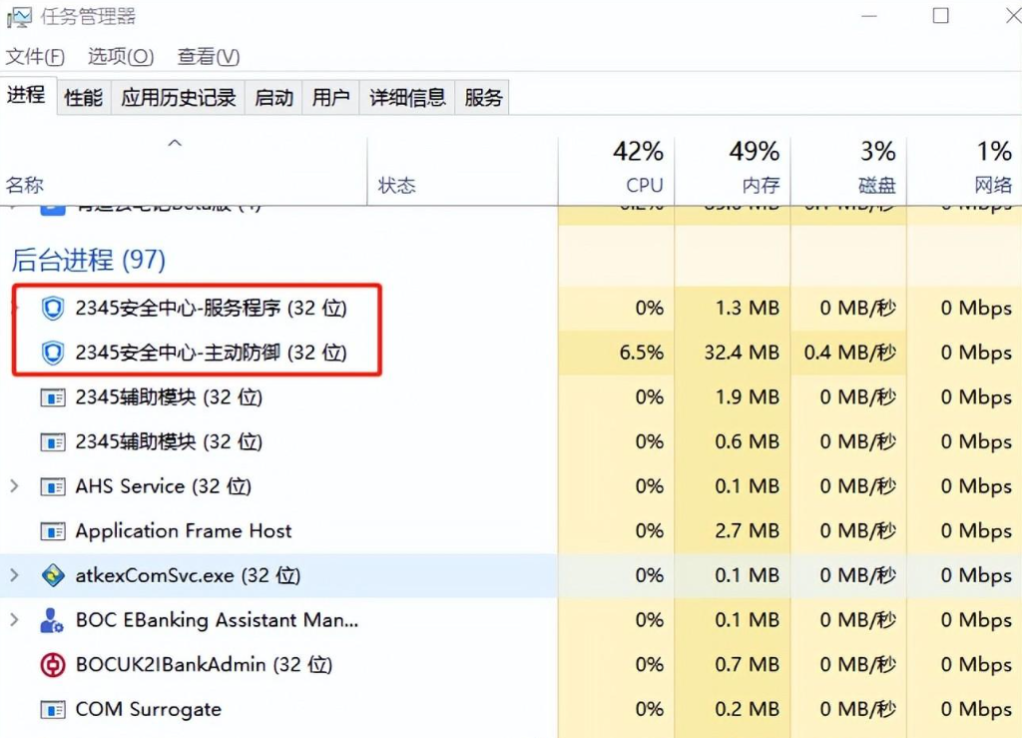The width and height of the screenshot is (1024, 738).
Task: Open the 文件(F) menu
Action: click(x=35, y=57)
